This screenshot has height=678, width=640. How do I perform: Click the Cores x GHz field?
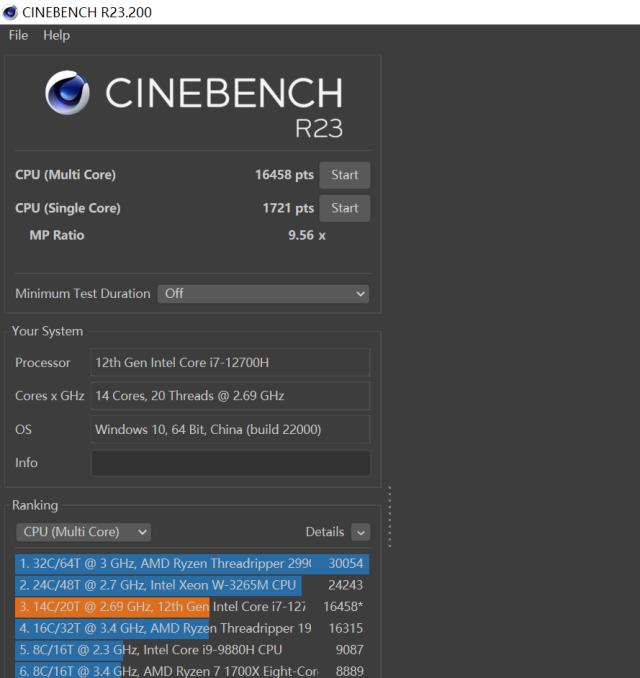230,396
